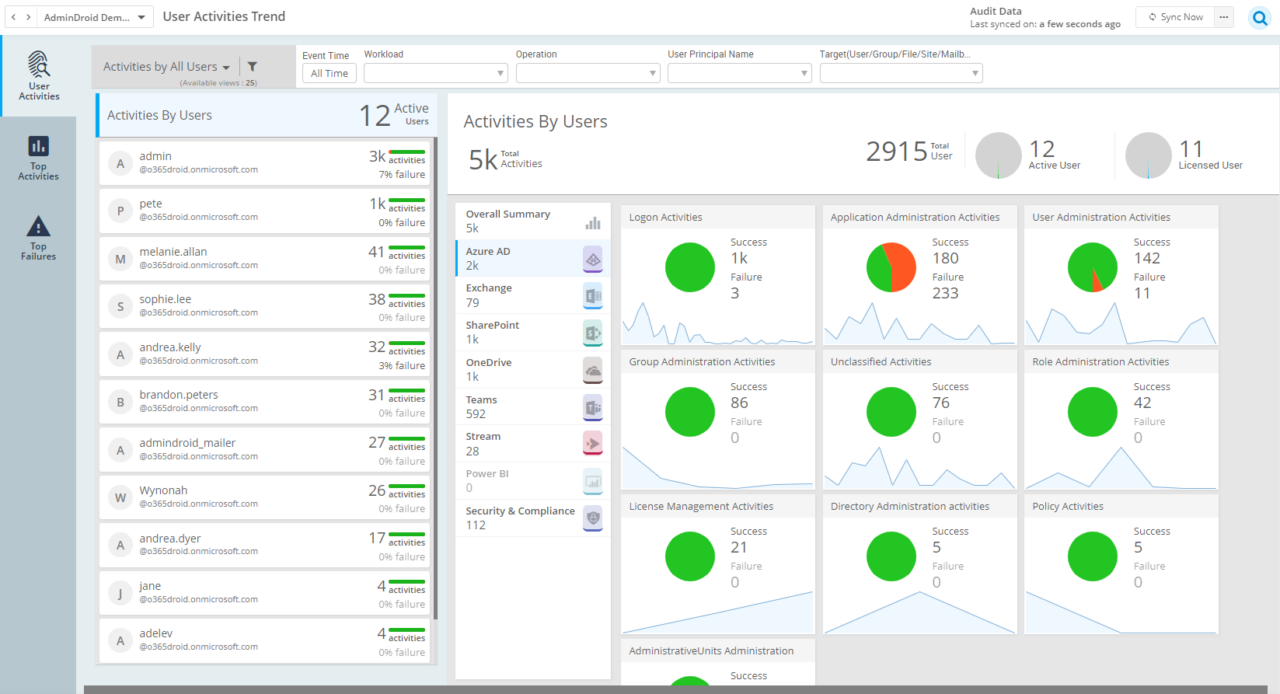Click the All Time event time filter
This screenshot has height=694, width=1280.
(329, 72)
